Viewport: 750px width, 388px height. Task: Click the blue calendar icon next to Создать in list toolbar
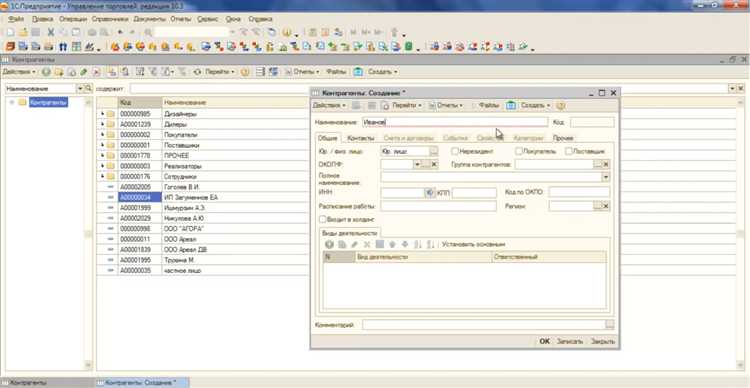pos(358,72)
